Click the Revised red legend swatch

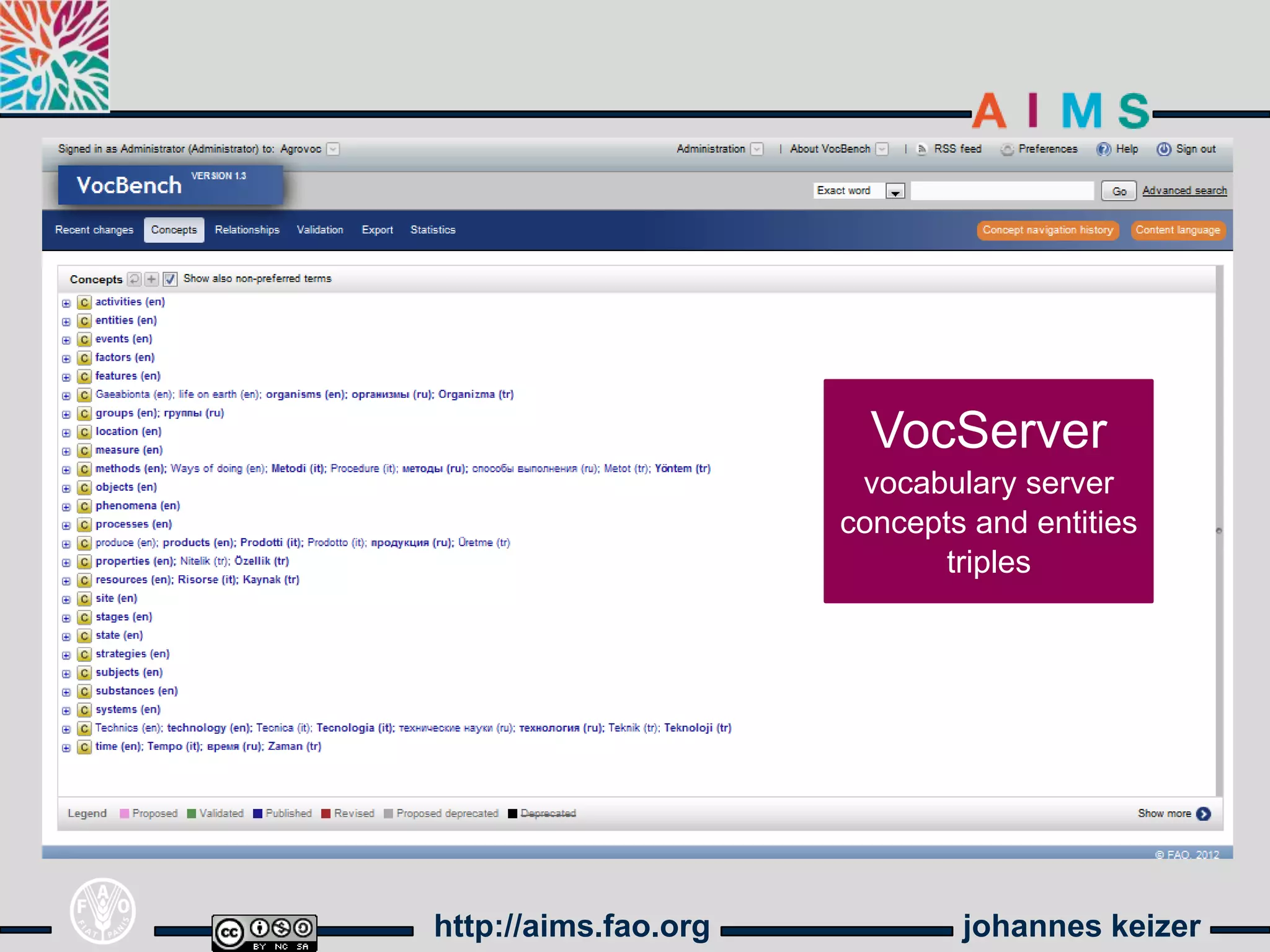coord(326,814)
